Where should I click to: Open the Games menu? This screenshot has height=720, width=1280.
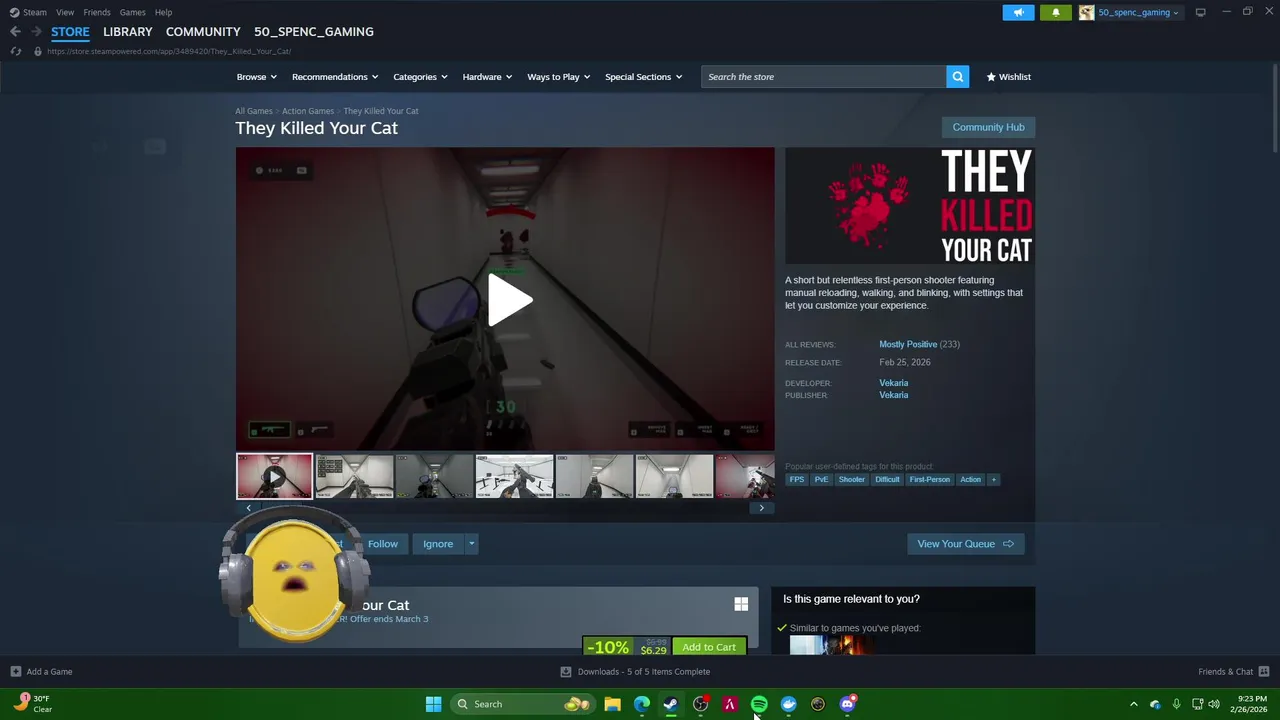132,12
